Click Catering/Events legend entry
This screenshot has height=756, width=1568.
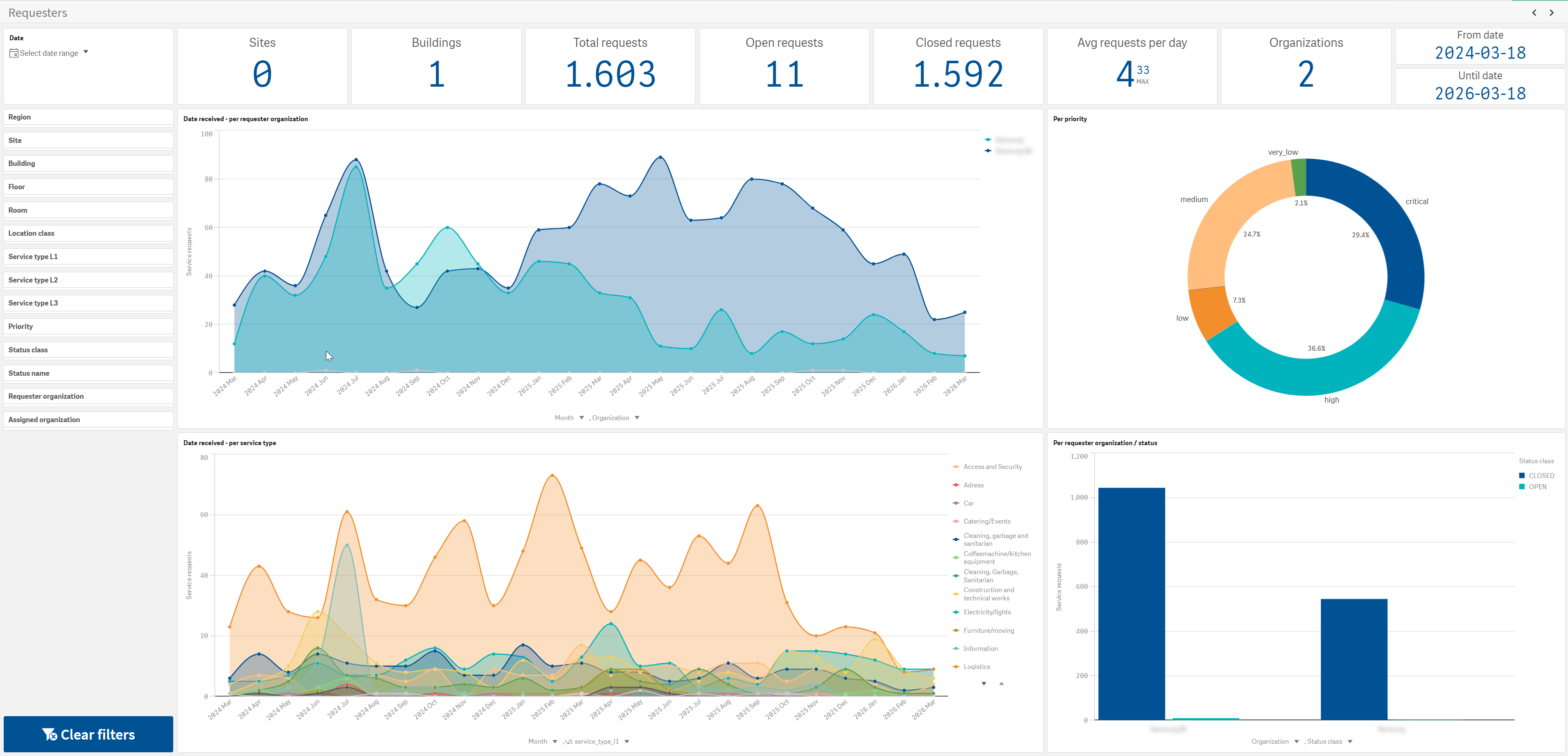tap(981, 522)
